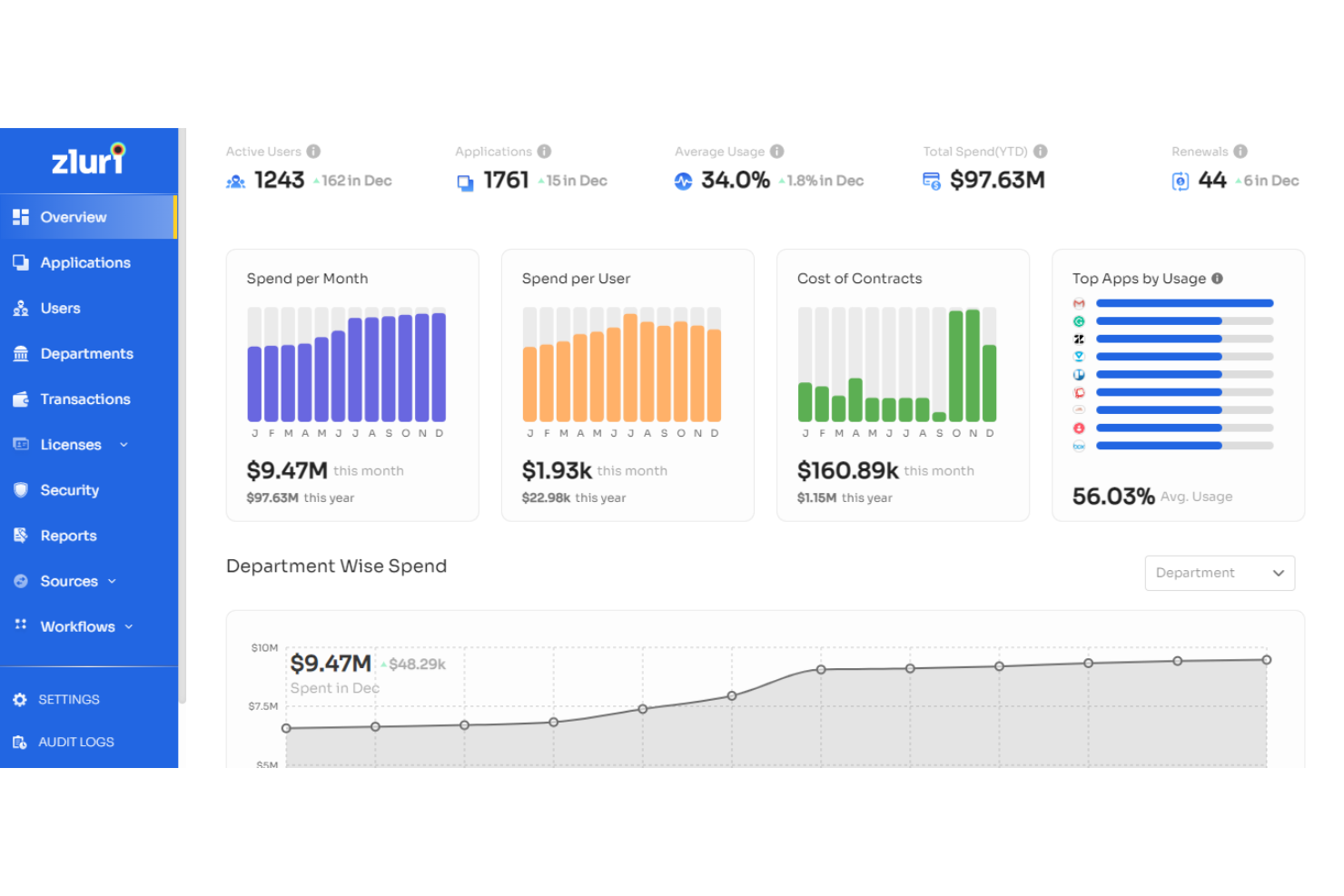1344x896 pixels.
Task: Select the Departments sidebar icon
Action: pos(21,353)
